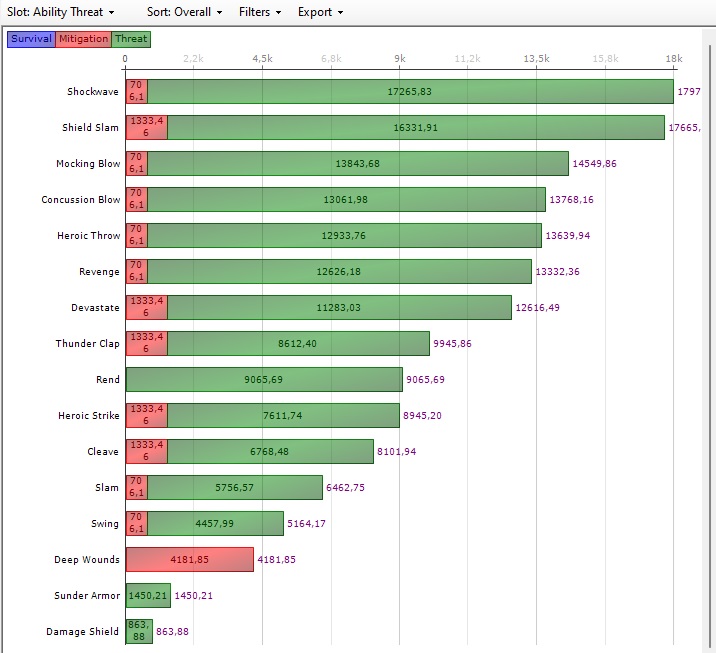The image size is (716, 653).
Task: Click the Thunder Clap green bar 8612,40
Action: [x=298, y=343]
